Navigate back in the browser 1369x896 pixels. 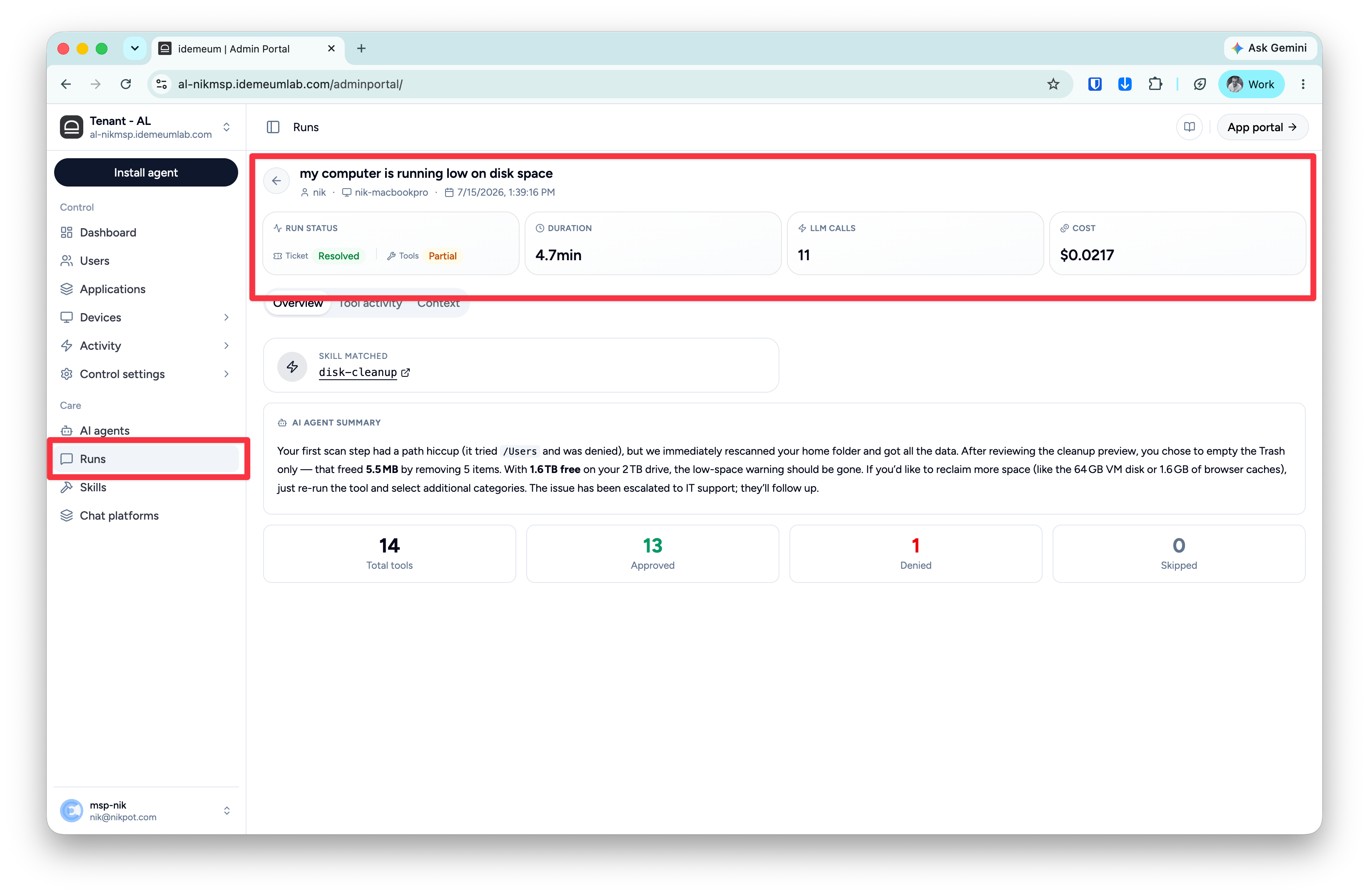pyautogui.click(x=66, y=84)
